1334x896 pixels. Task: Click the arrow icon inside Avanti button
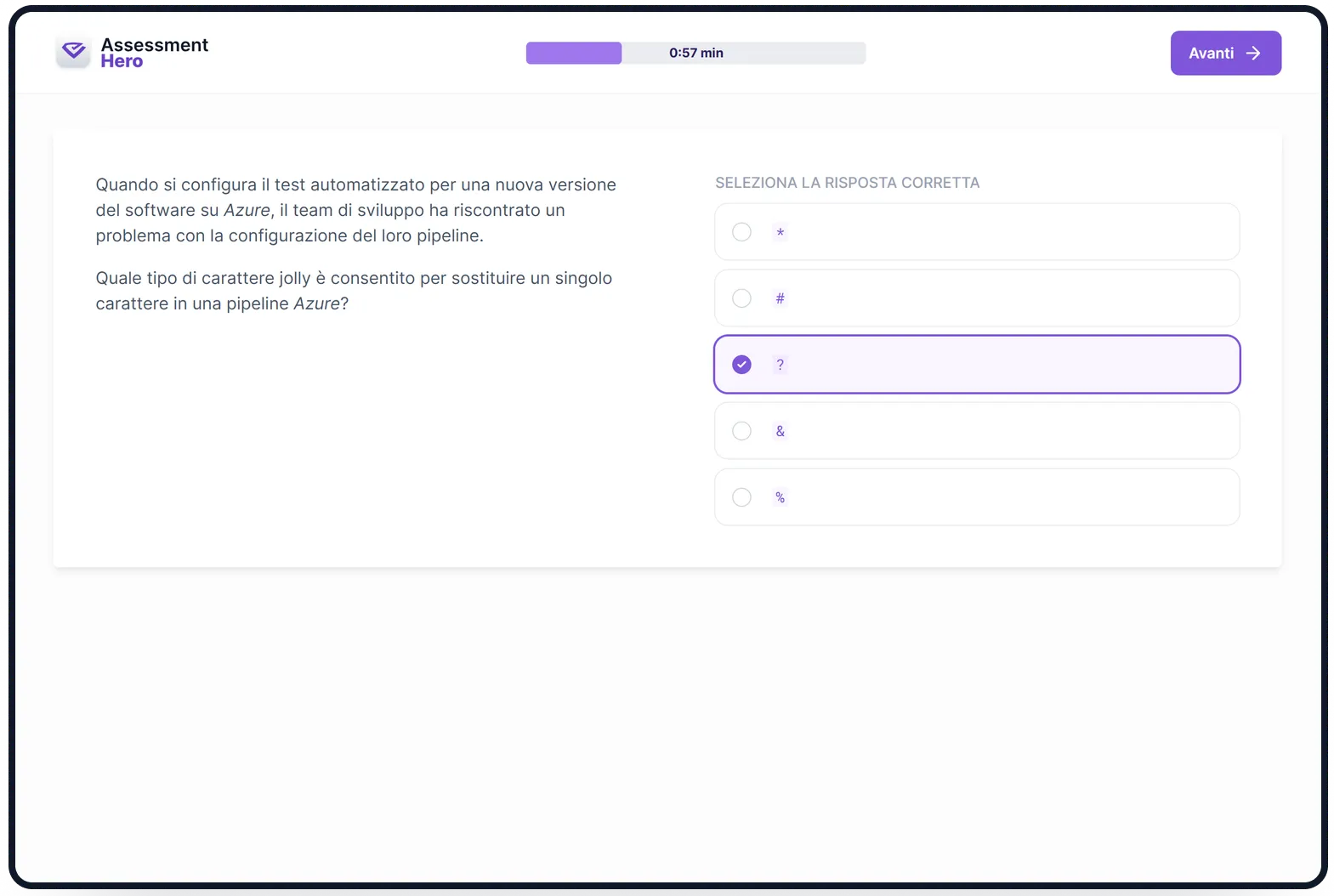coord(1253,54)
